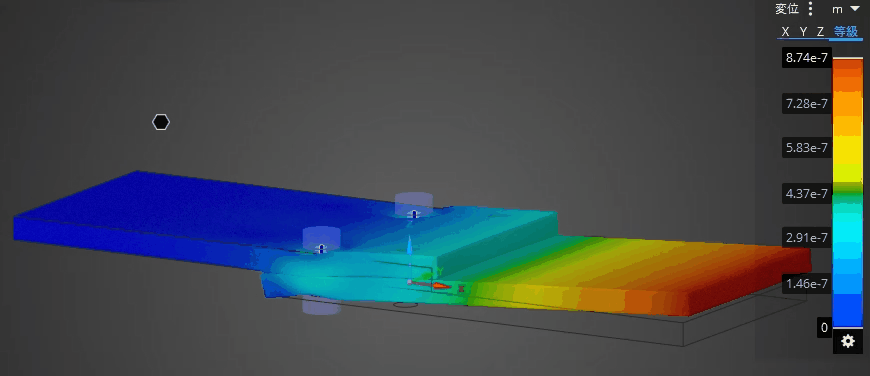This screenshot has width=870, height=376.
Task: Click the 0 minimum legend value
Action: [824, 328]
